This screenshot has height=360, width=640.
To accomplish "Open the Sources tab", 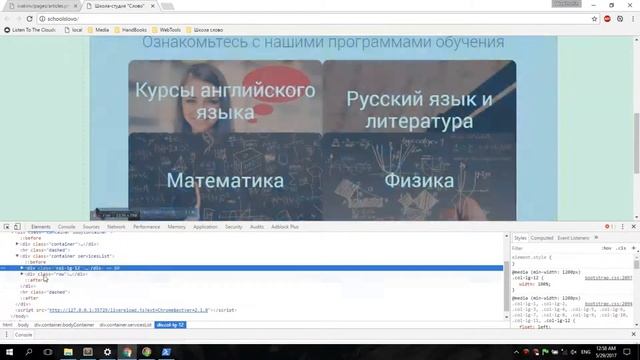I will coord(91,227).
